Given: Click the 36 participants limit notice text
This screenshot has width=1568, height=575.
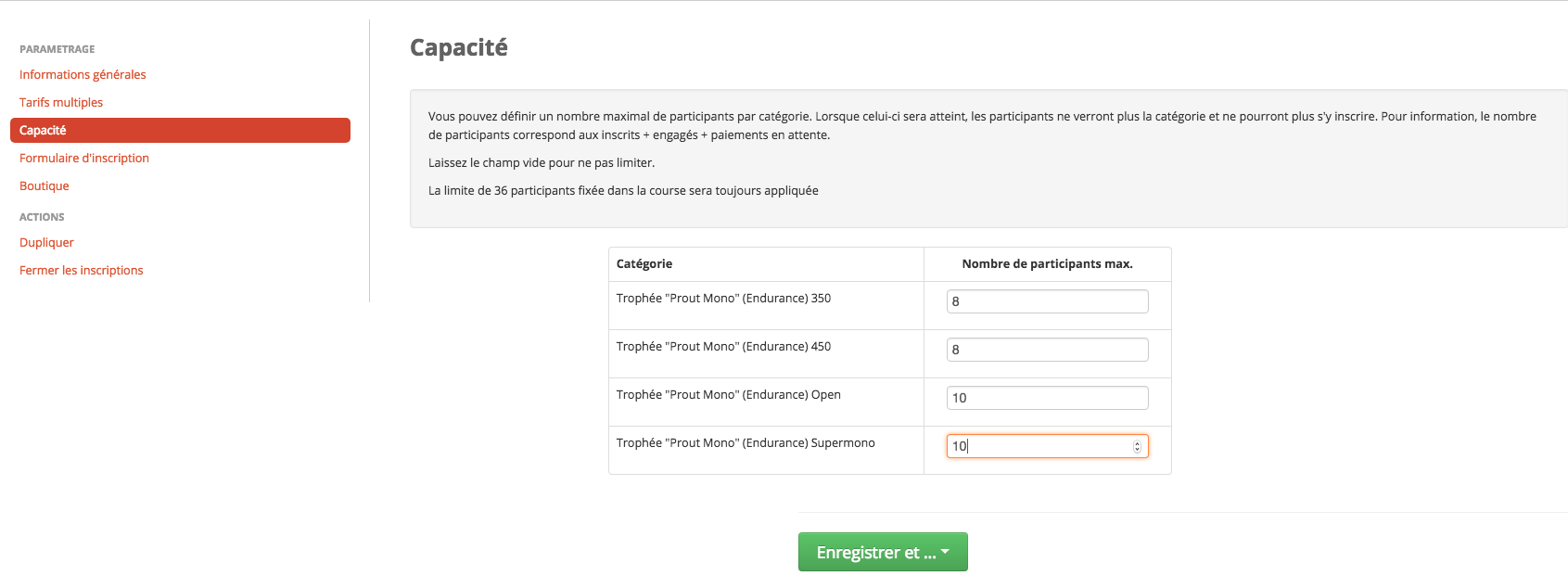Looking at the screenshot, I should pos(623,191).
